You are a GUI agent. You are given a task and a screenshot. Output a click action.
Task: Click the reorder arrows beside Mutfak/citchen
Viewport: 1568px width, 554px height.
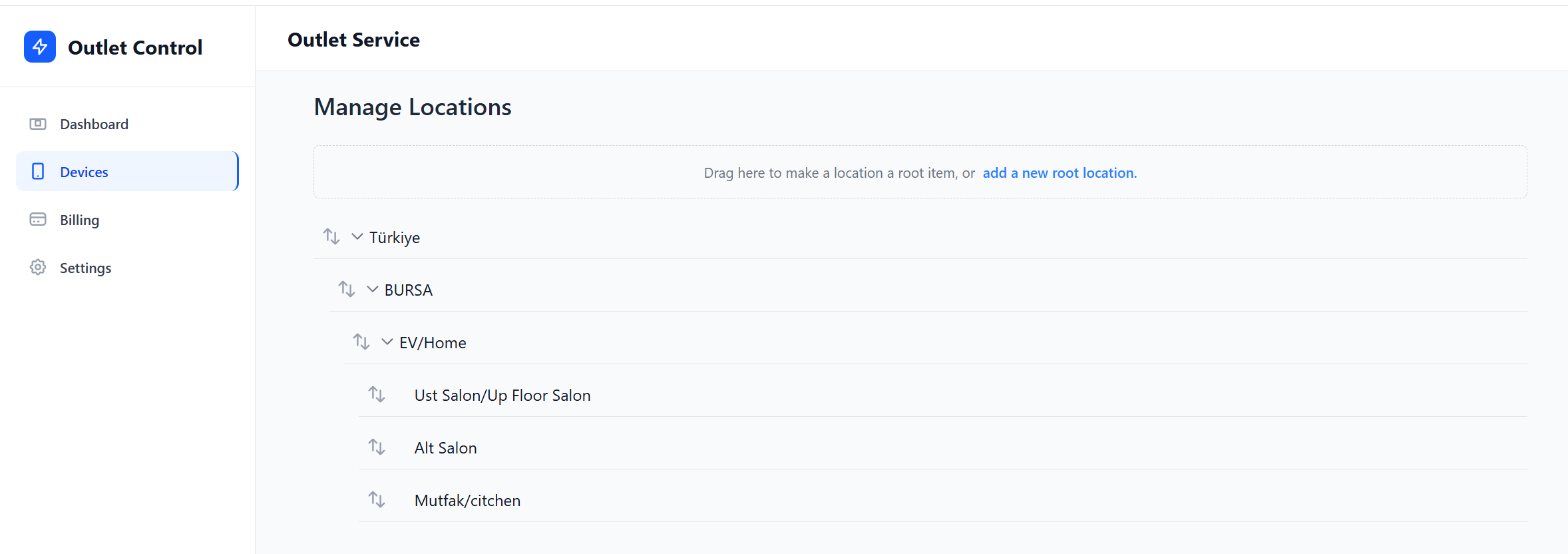377,499
